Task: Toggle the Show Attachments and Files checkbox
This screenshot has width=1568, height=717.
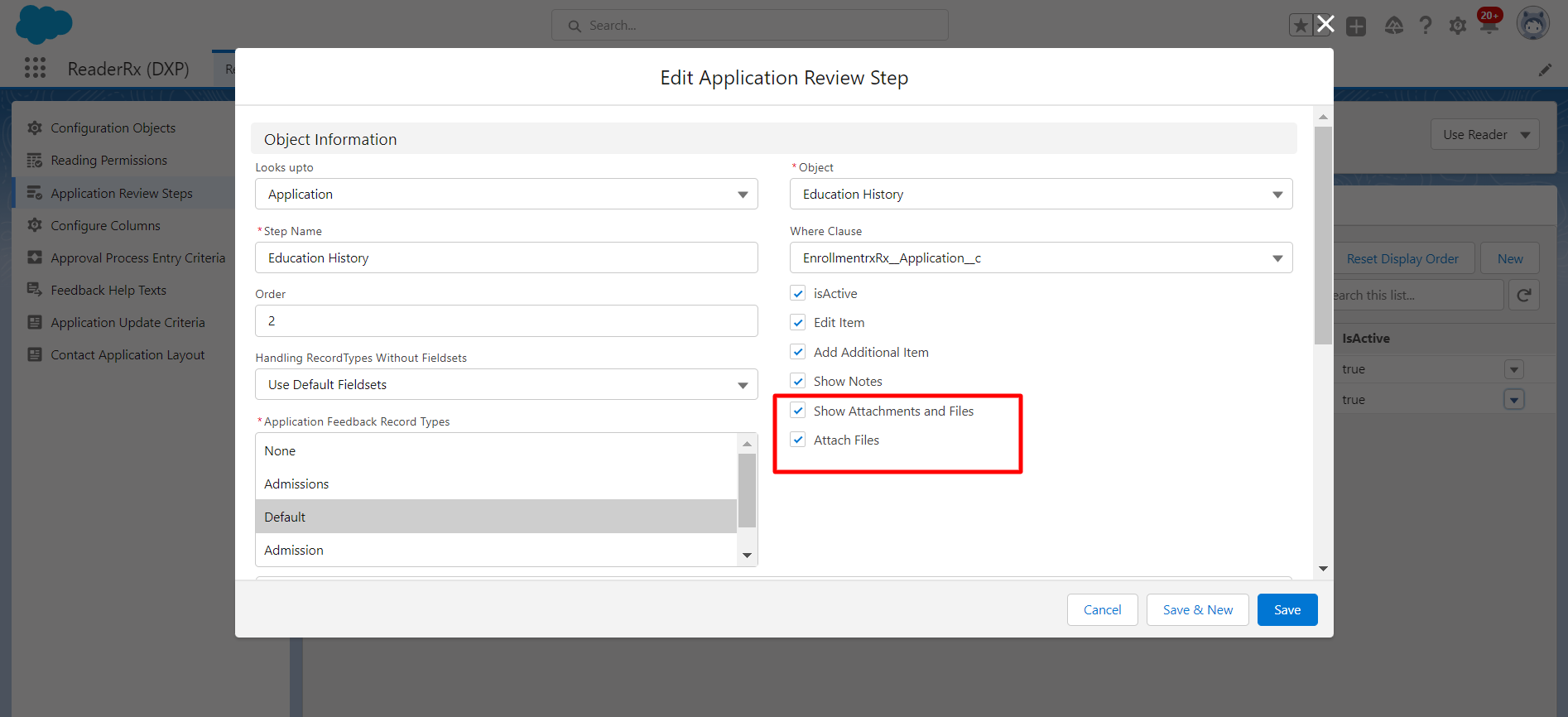Action: click(x=798, y=411)
